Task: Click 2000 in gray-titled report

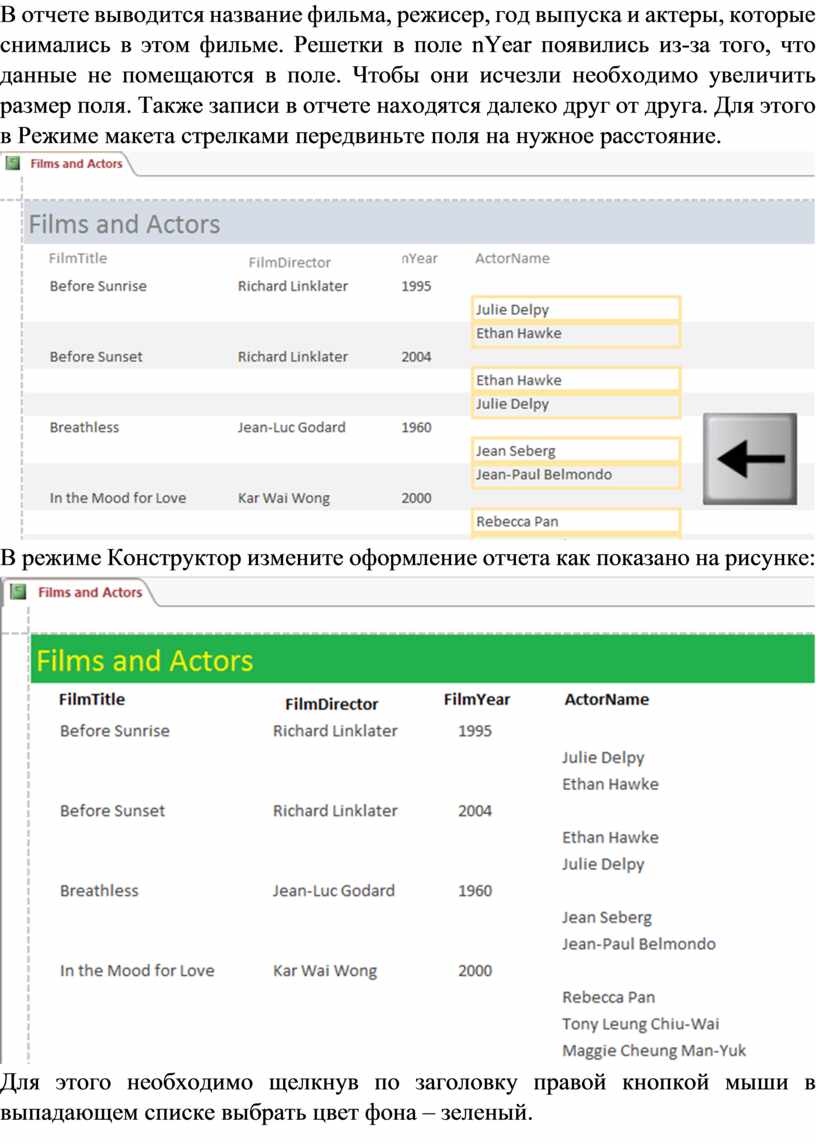Action: point(416,498)
